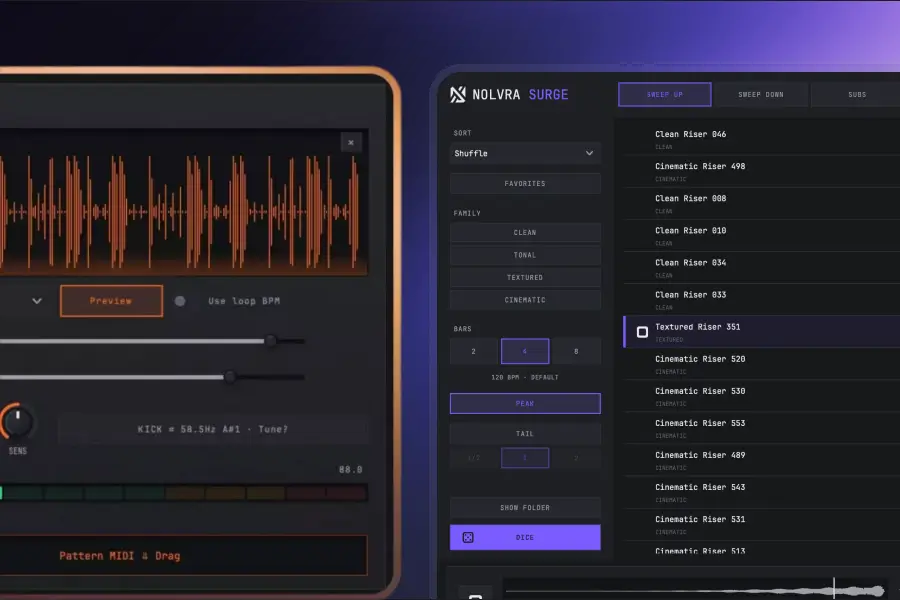The height and width of the screenshot is (600, 900).
Task: Toggle Use loop BPM
Action: click(180, 301)
